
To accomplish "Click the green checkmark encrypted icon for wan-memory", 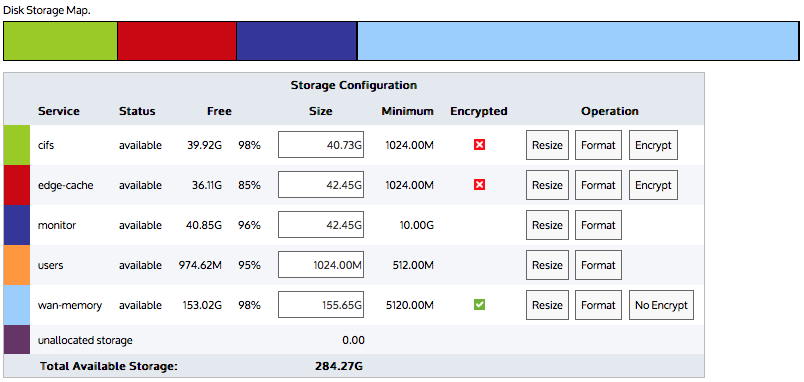I will [479, 305].
